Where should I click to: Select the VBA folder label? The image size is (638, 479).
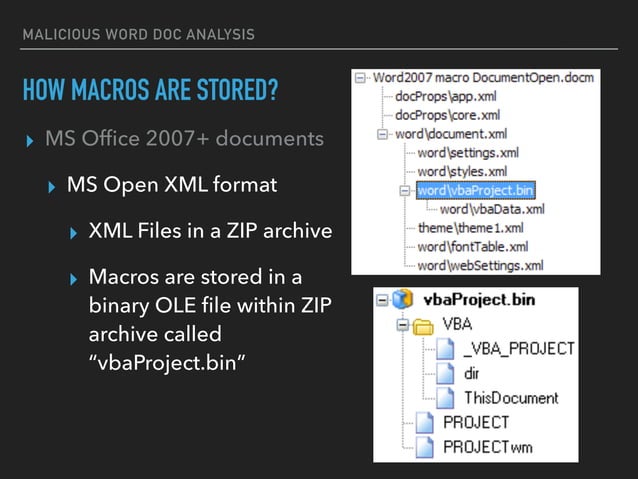pos(457,324)
